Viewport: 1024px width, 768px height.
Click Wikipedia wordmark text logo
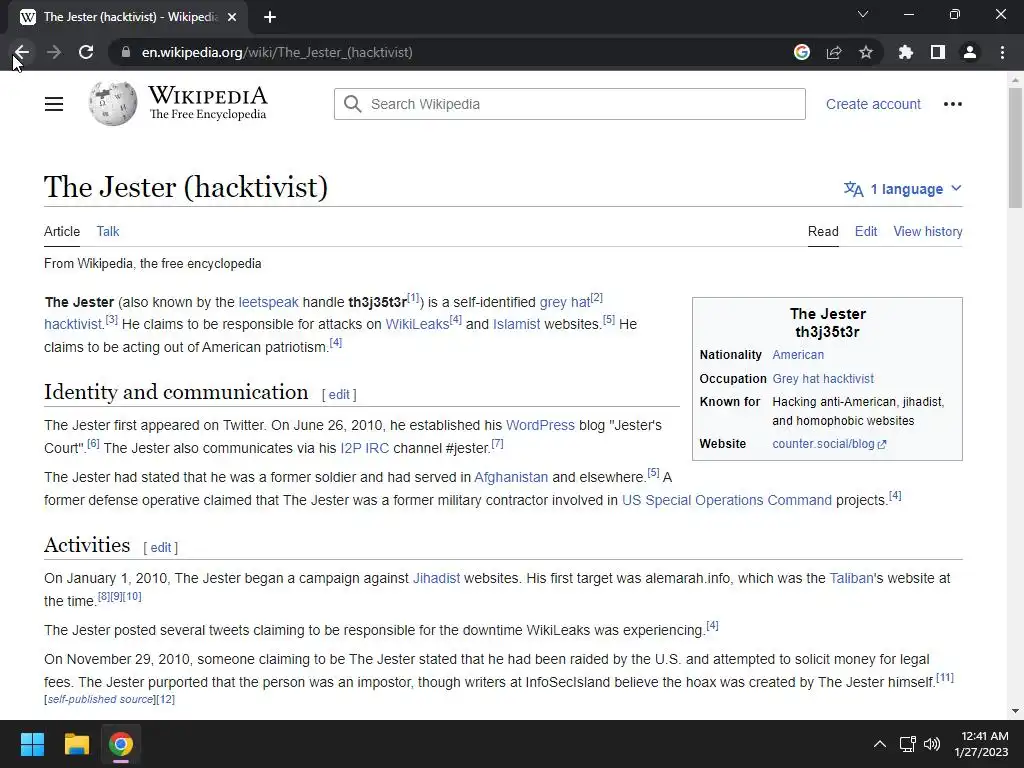208,103
